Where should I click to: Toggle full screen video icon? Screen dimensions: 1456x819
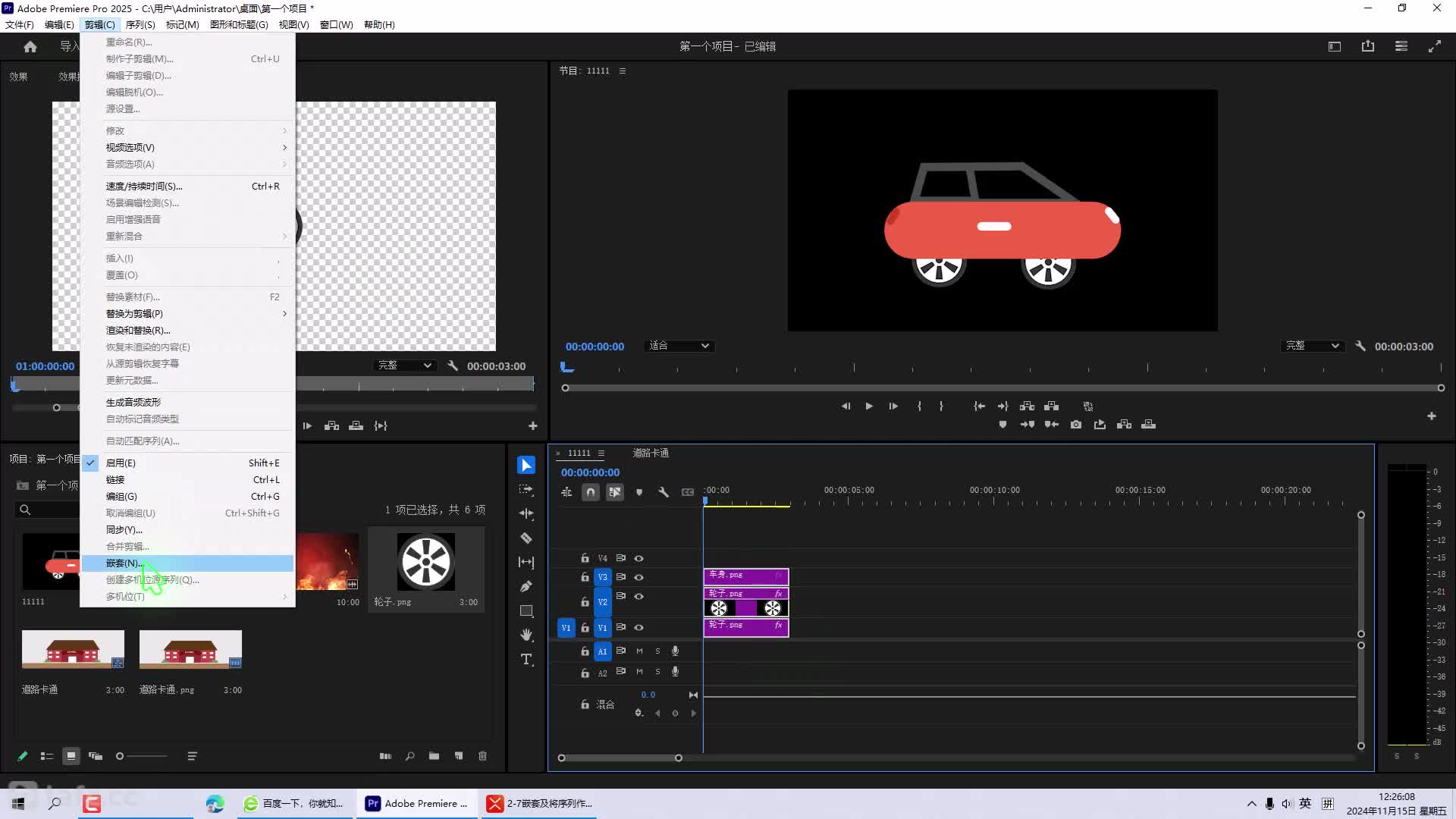tap(1435, 46)
